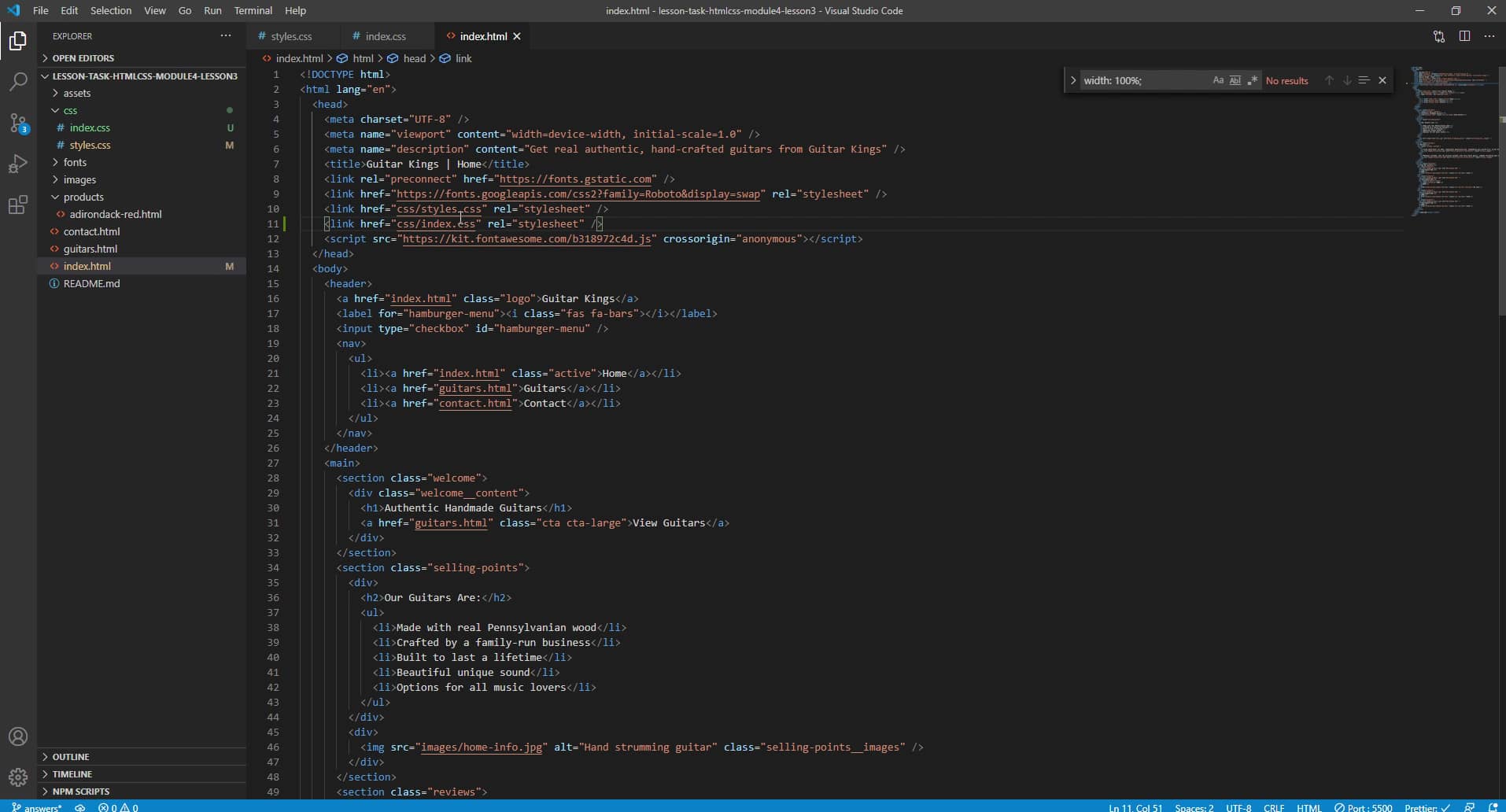Toggle Match Whole Word in find widget
The image size is (1506, 812).
(1235, 80)
